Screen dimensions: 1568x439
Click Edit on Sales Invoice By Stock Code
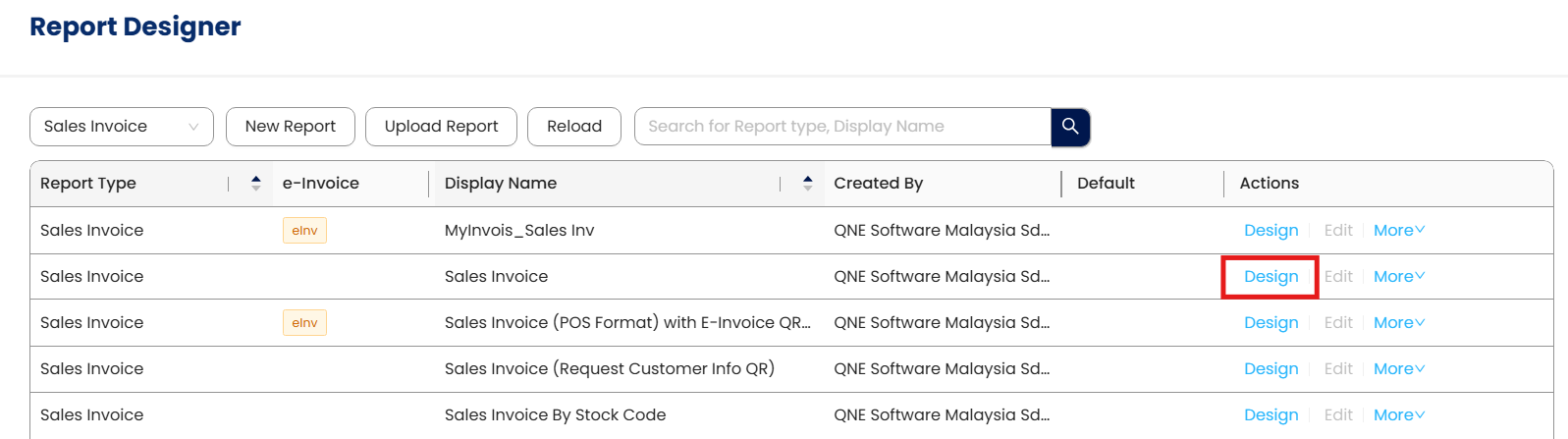[1338, 415]
